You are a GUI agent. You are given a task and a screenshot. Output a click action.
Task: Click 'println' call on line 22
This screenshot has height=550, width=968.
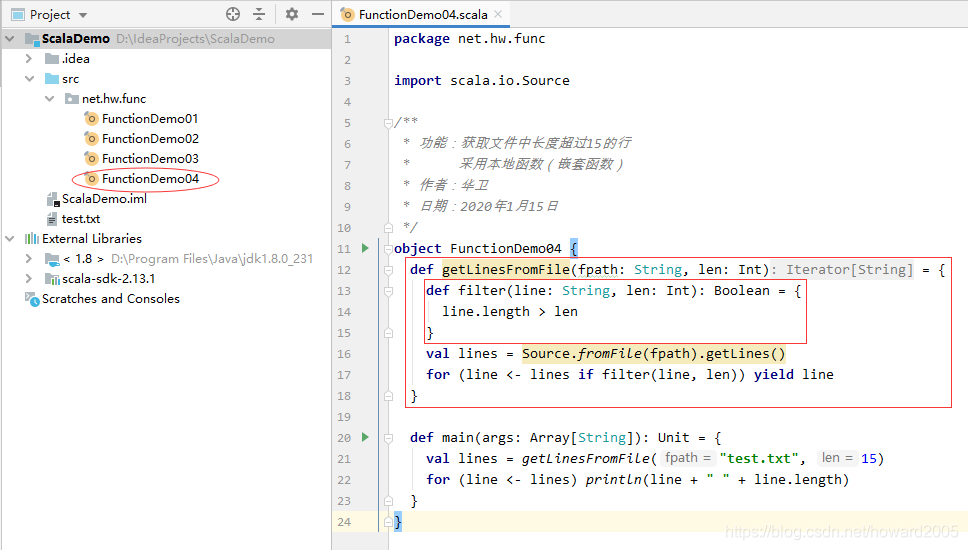(x=612, y=480)
